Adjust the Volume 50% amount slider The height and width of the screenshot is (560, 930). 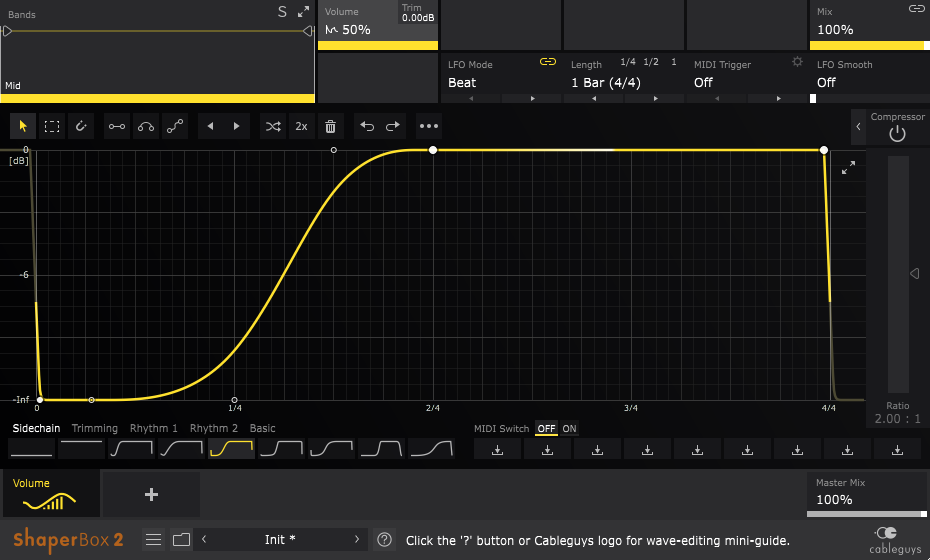click(x=378, y=45)
